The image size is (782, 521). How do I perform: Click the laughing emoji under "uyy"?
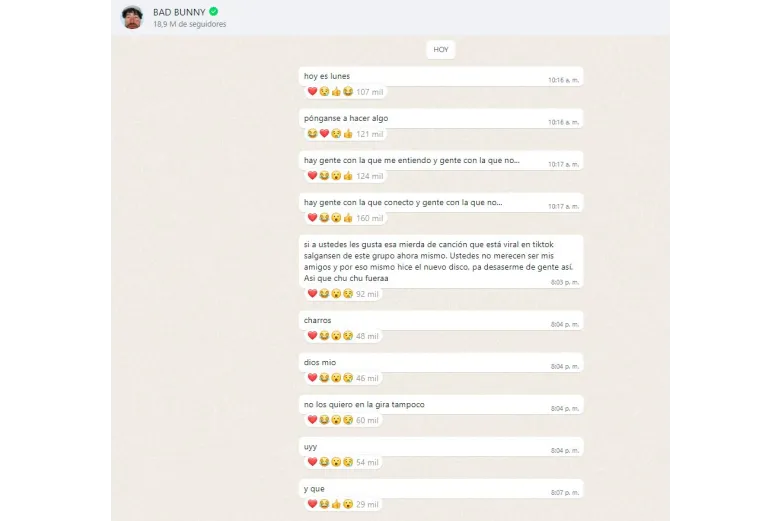[x=324, y=462]
